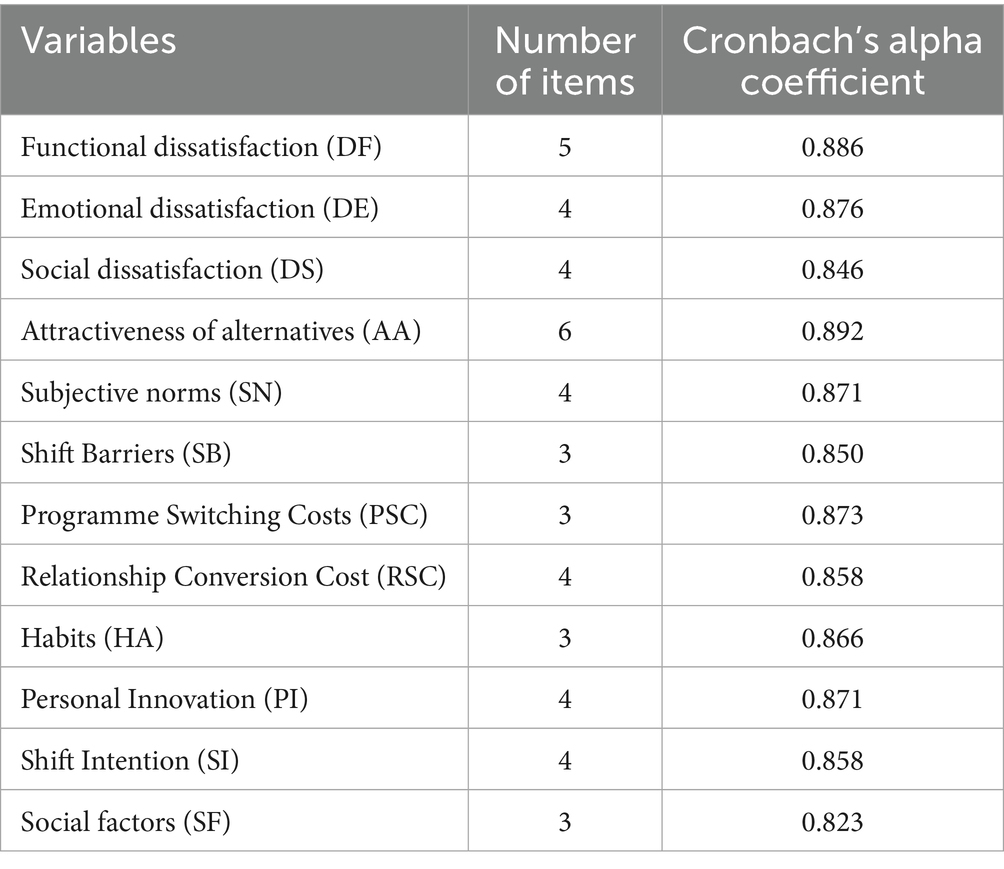Select the Number of items header
This screenshot has width=1004, height=869.
[x=565, y=60]
